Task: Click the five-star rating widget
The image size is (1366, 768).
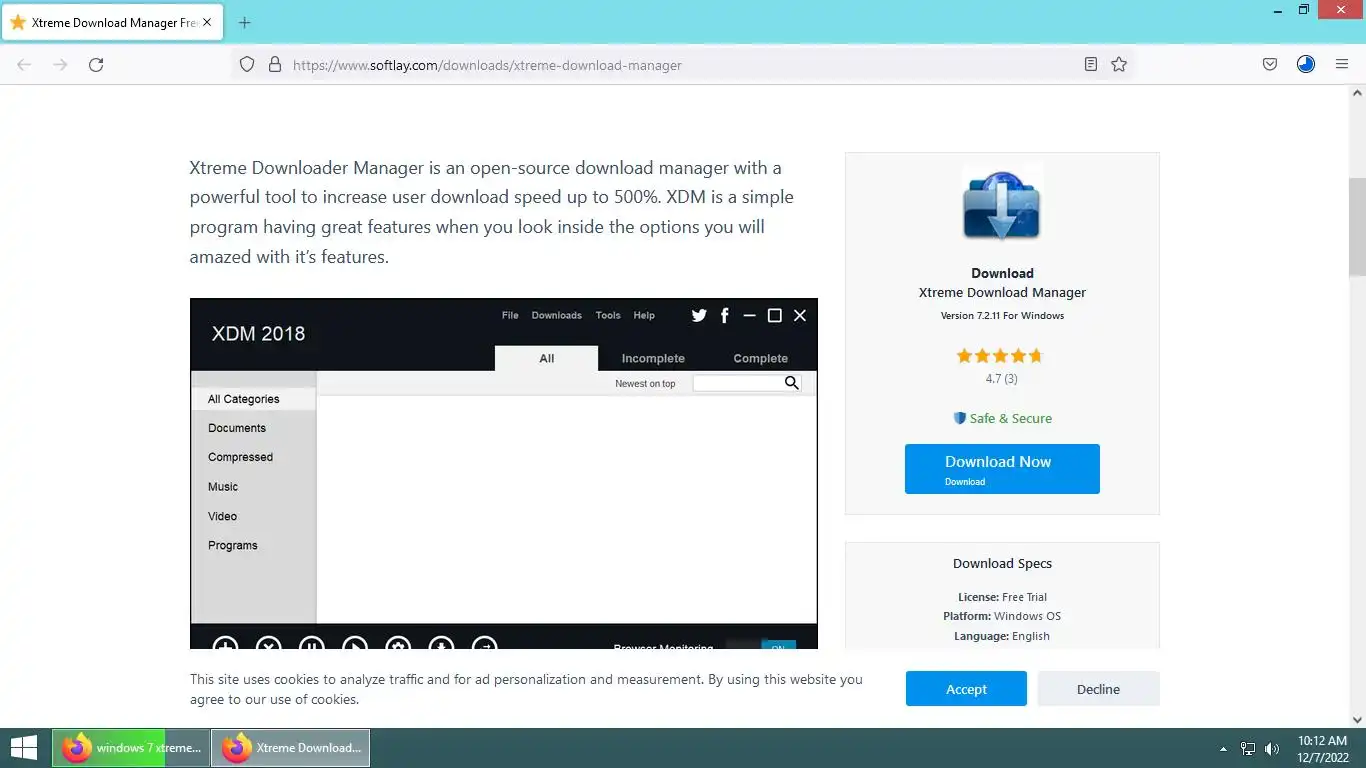Action: point(1000,355)
